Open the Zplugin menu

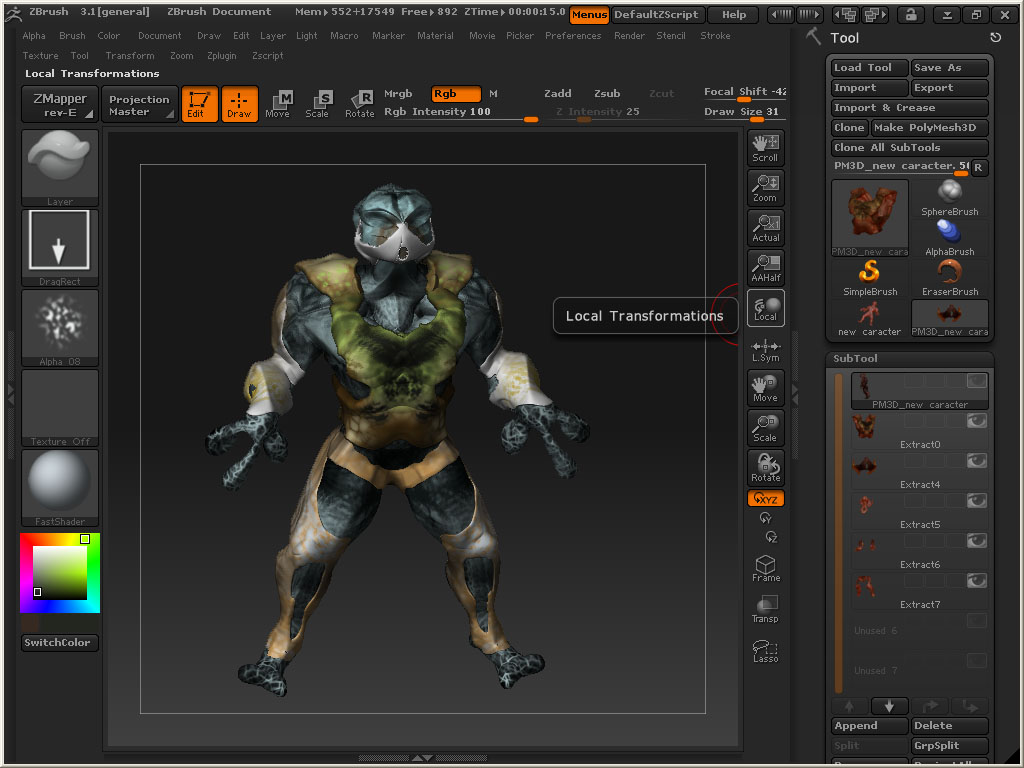[x=221, y=56]
